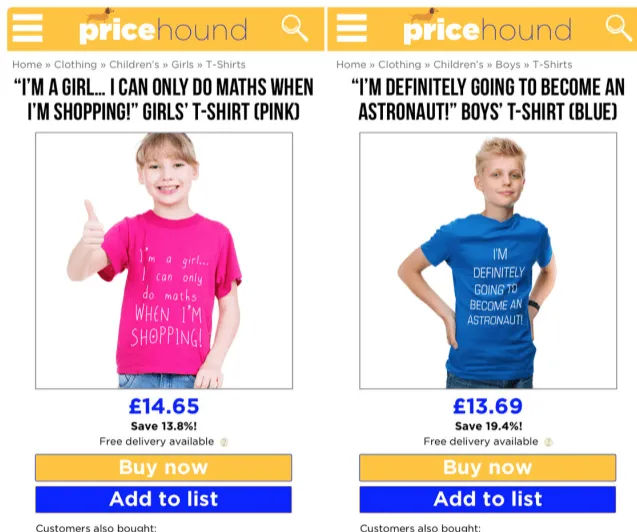Add the pink girls' t-shirt to list
The width and height of the screenshot is (637, 532).
(x=163, y=499)
